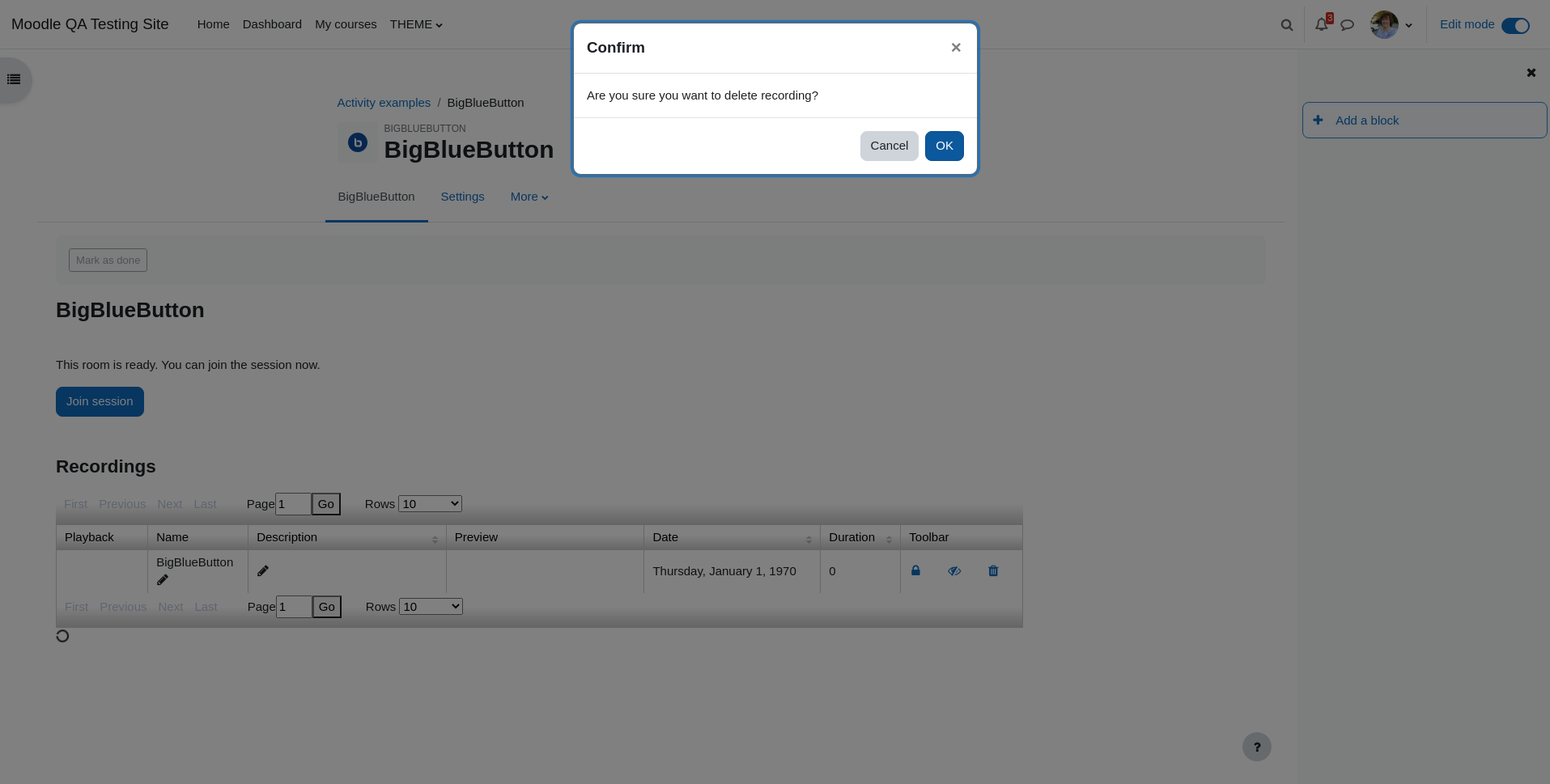Click Last link below table
The height and width of the screenshot is (784, 1550).
coord(206,607)
